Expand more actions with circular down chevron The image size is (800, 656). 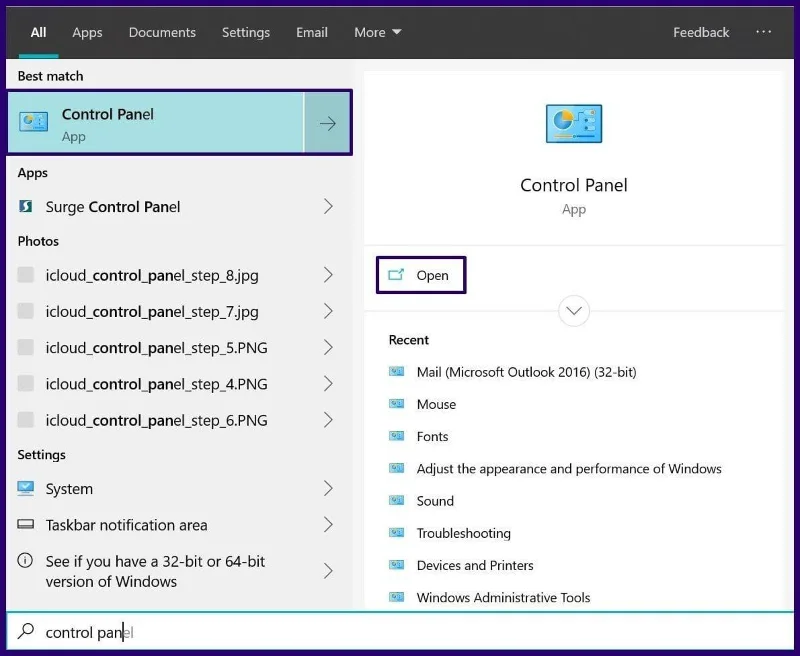pos(574,311)
